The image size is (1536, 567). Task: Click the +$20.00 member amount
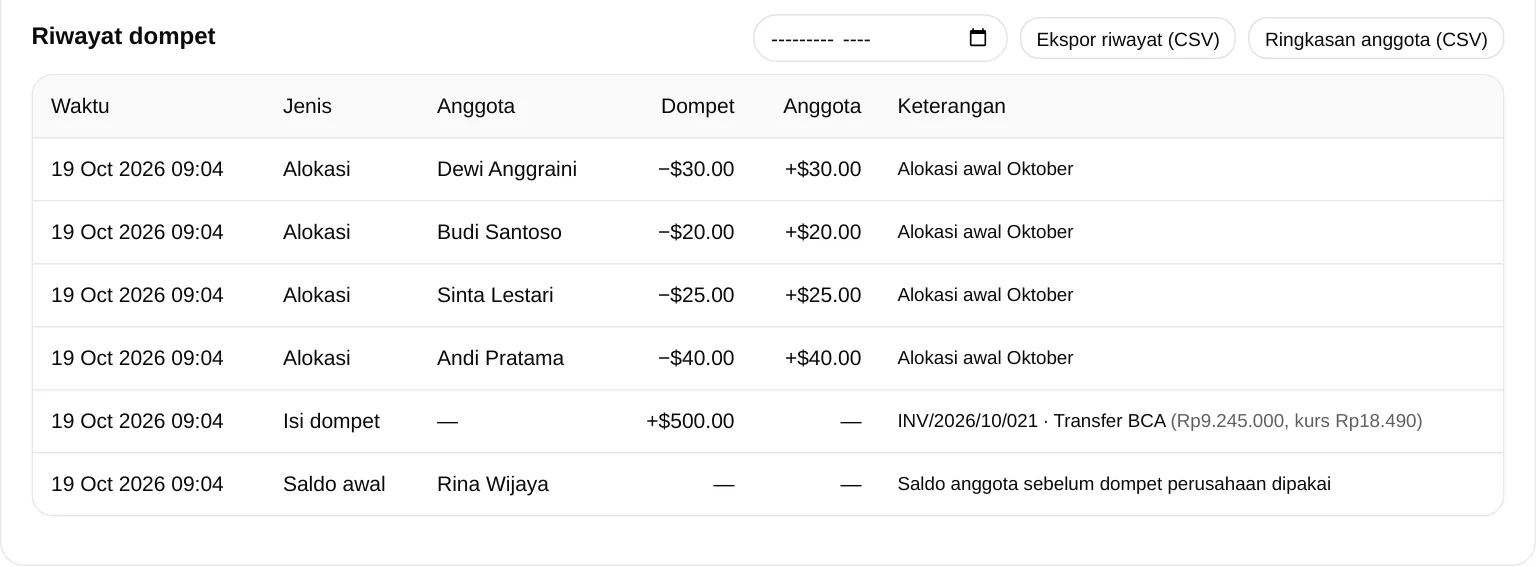pyautogui.click(x=823, y=232)
